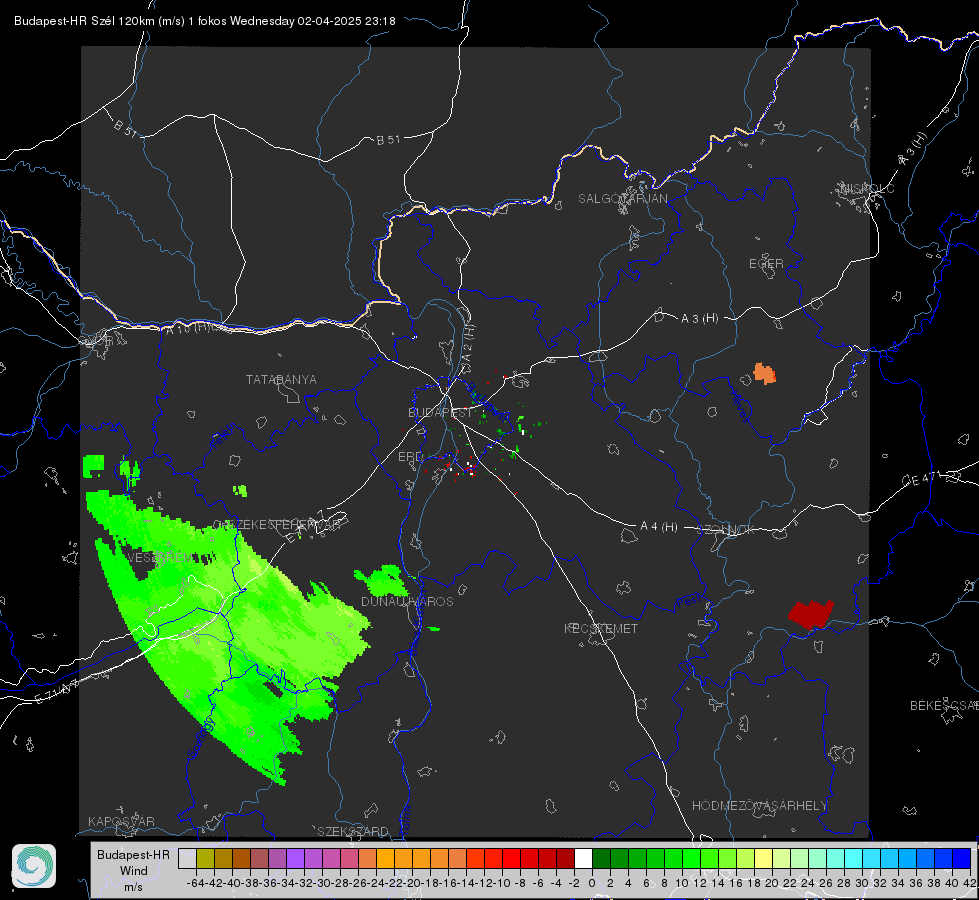Click the HÓDMEZŐVÁSÁRHELY label
Viewport: 979px width, 900px height.
[x=759, y=806]
